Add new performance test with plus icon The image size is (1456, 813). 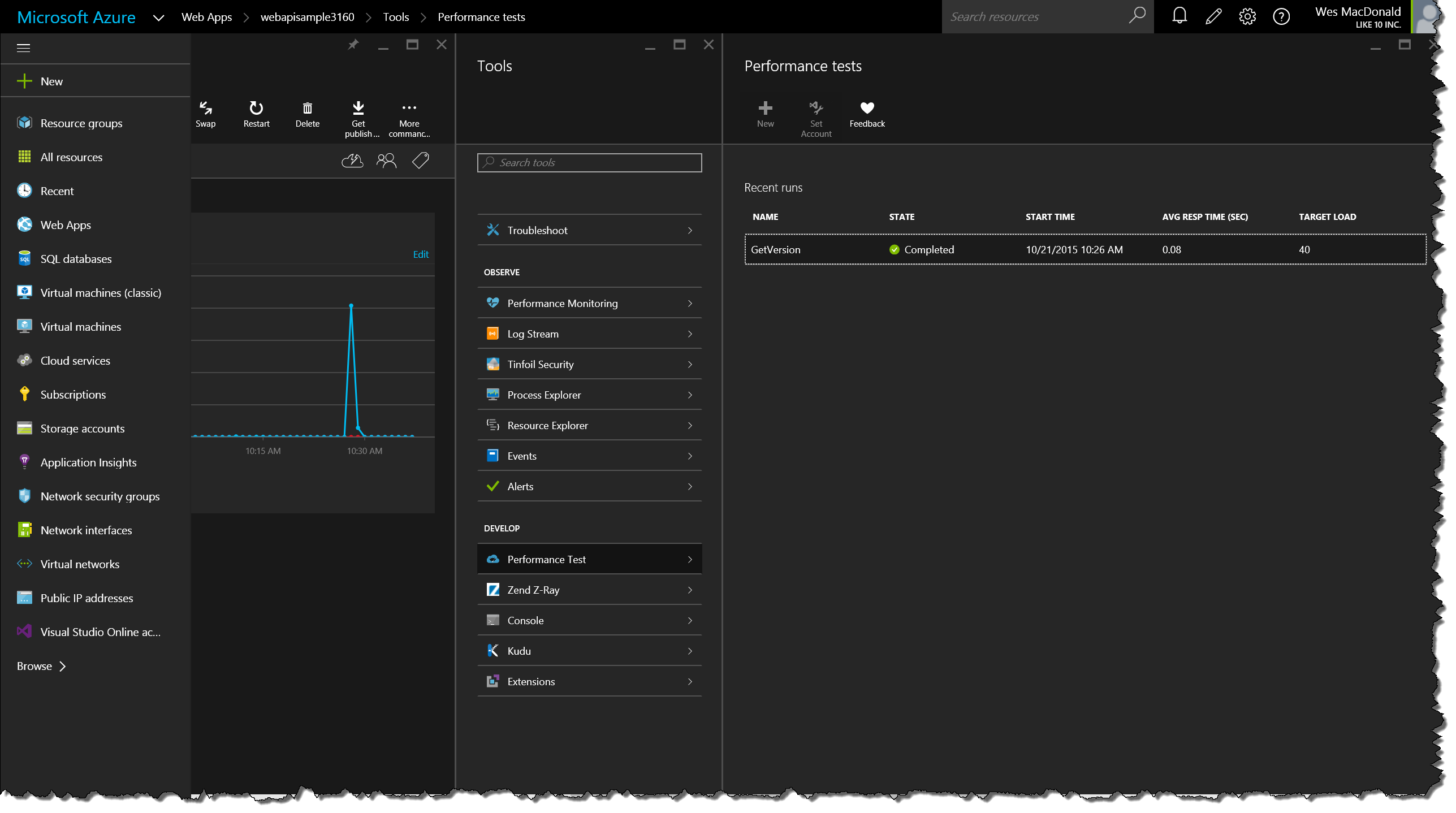(765, 108)
